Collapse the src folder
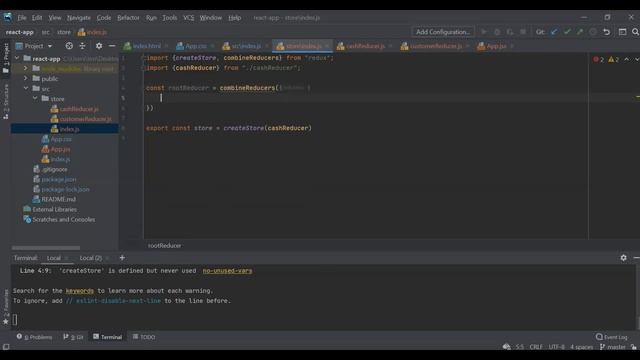This screenshot has height=360, width=640. point(26,88)
